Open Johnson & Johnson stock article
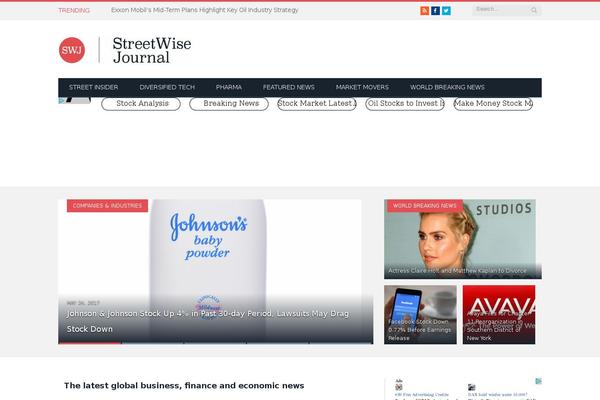The width and height of the screenshot is (600, 400). (x=208, y=321)
